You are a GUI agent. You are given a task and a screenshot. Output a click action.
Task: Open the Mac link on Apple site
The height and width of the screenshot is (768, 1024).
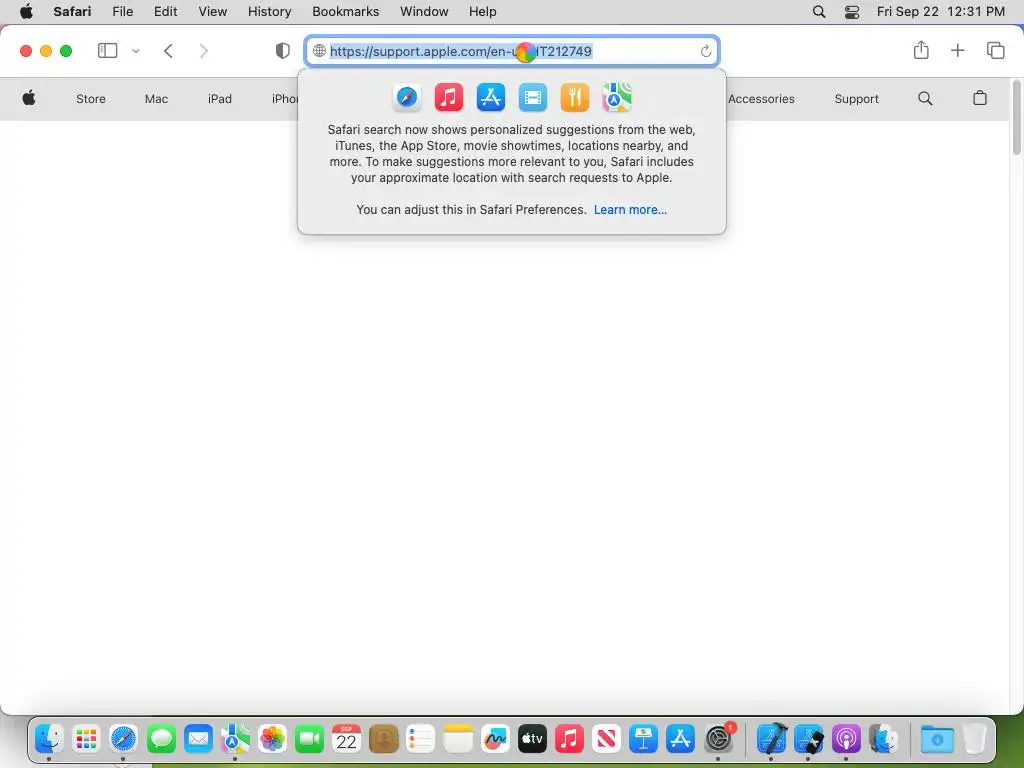pos(156,99)
